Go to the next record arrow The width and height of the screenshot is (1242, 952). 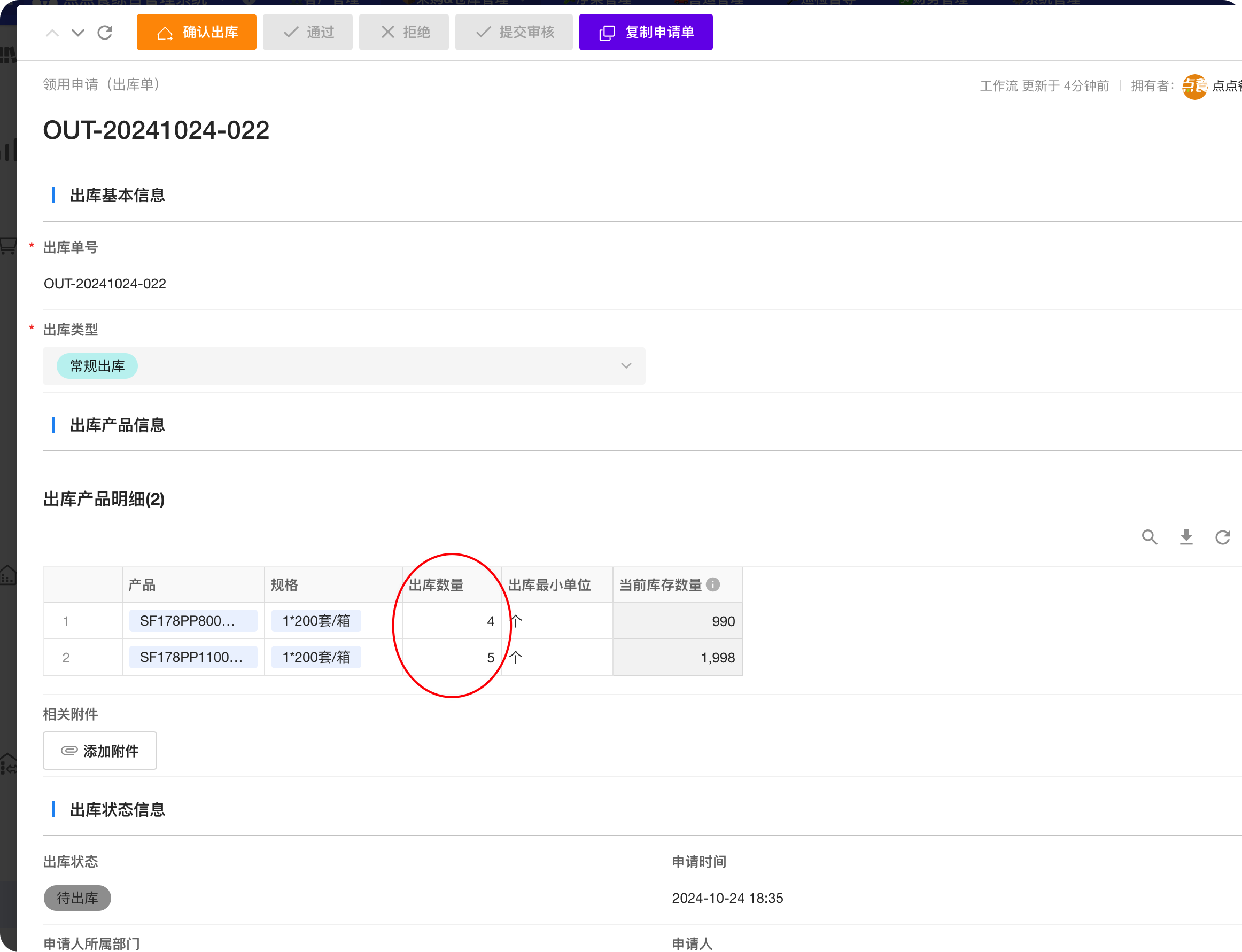click(x=77, y=33)
